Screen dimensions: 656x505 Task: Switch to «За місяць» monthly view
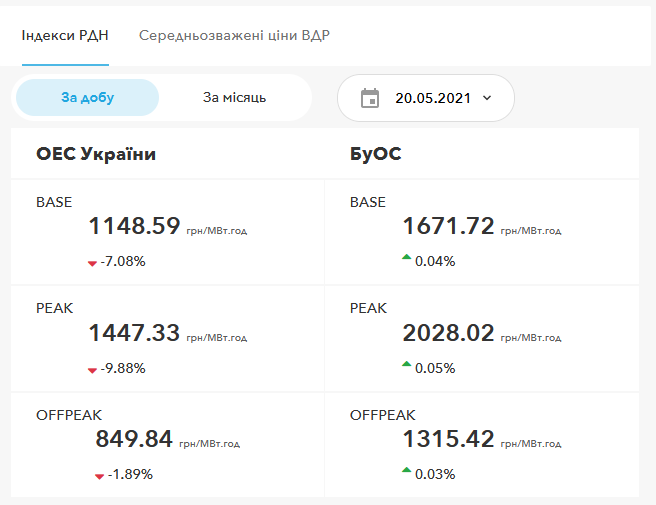pos(234,98)
